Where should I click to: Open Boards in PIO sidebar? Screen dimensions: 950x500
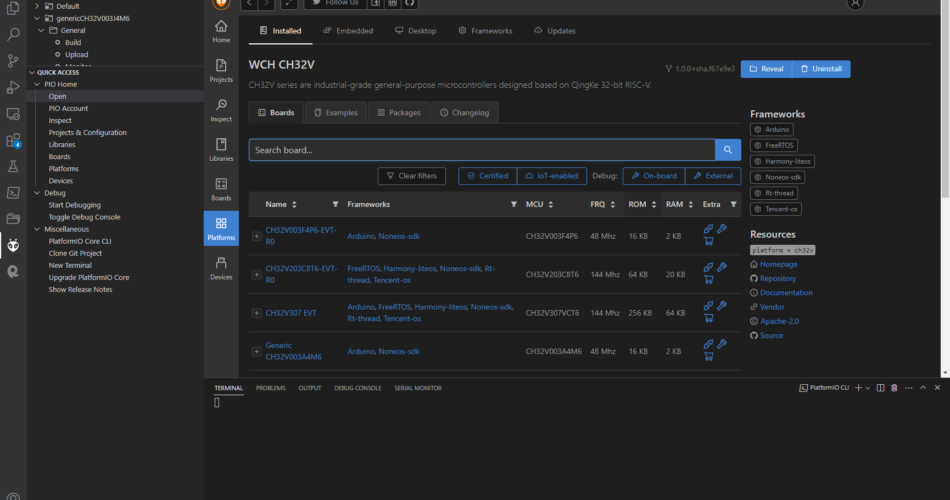click(221, 189)
